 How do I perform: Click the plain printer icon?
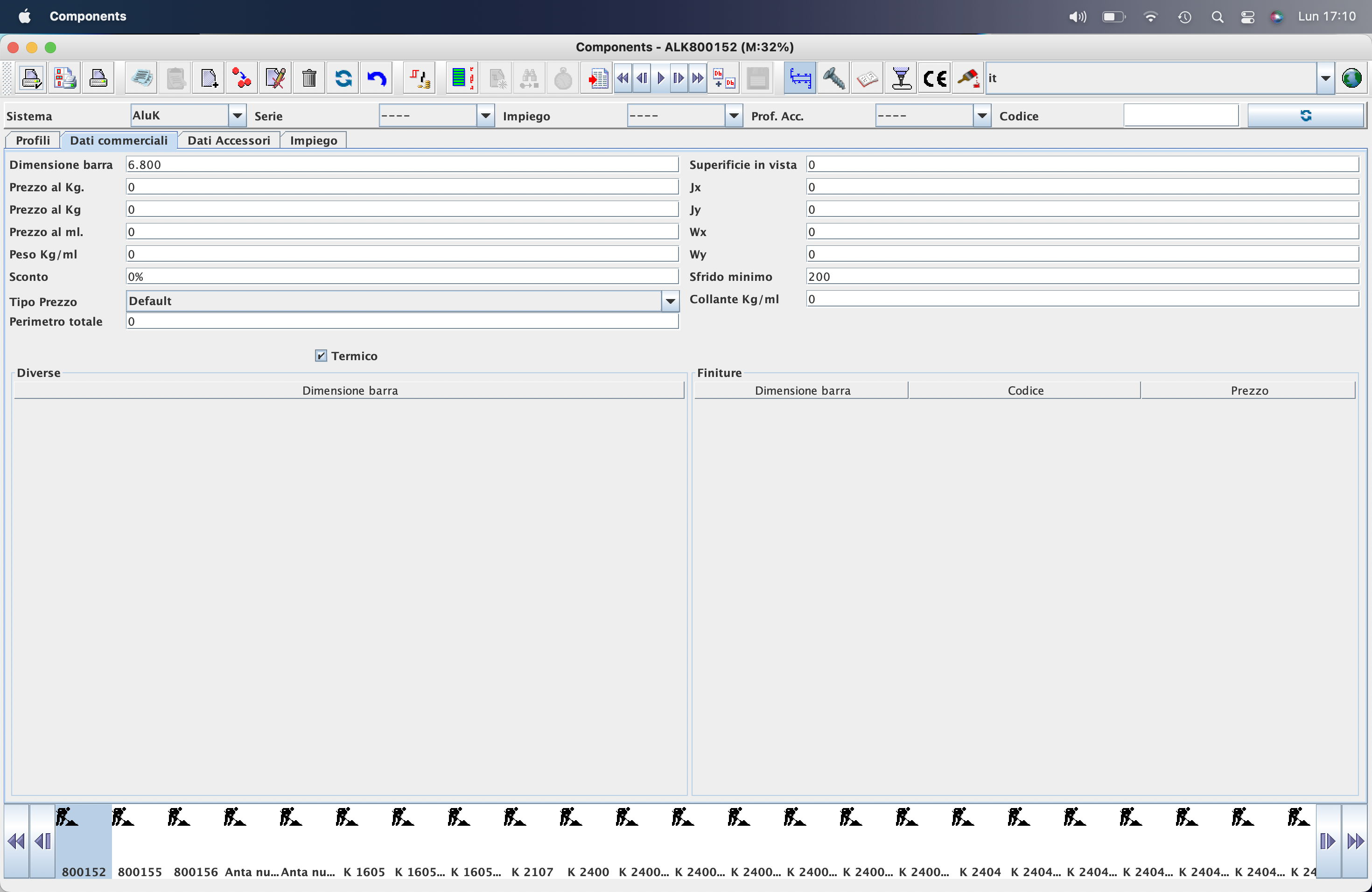click(98, 78)
